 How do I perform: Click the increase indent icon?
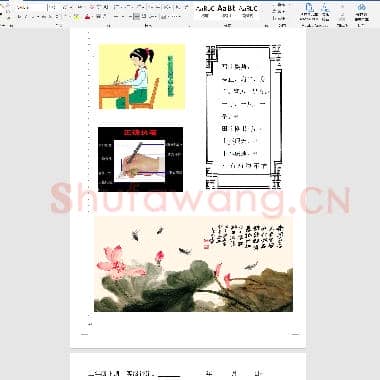click(x=157, y=7)
